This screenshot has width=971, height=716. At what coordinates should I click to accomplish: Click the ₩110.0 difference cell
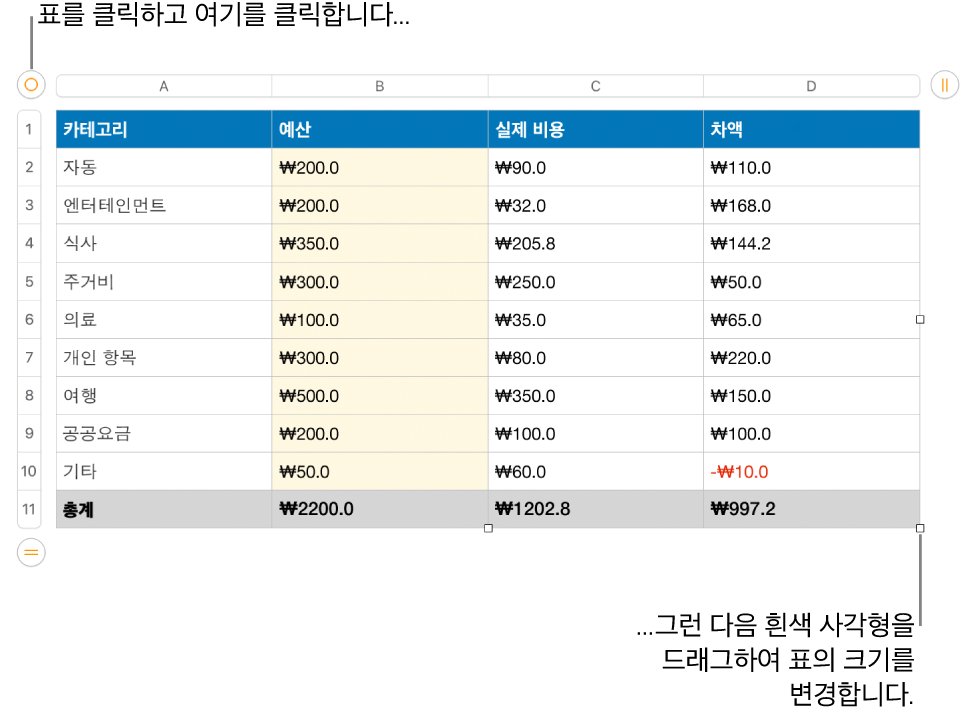click(811, 167)
